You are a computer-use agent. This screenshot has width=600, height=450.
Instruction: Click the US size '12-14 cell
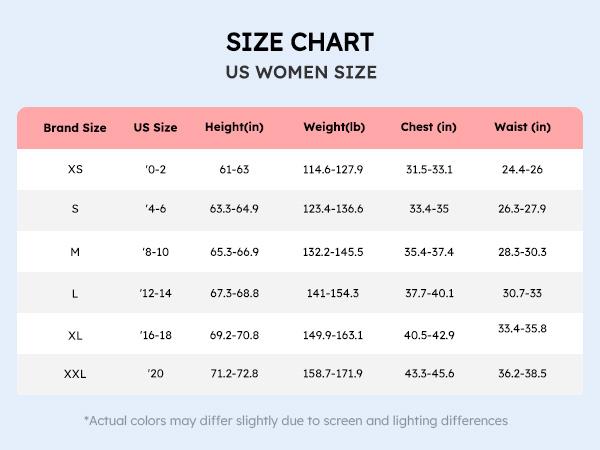pyautogui.click(x=155, y=293)
